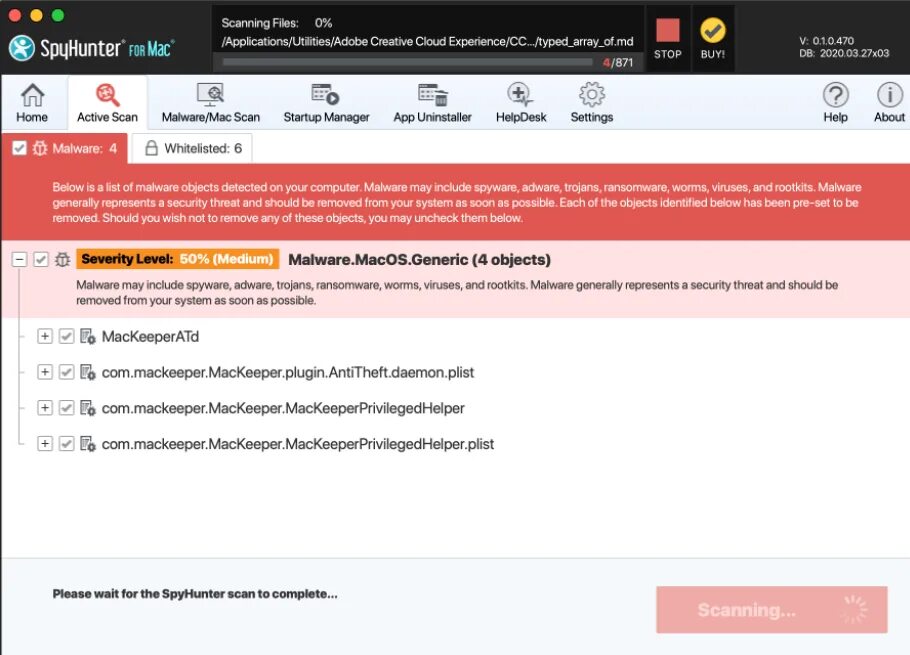The width and height of the screenshot is (910, 655).
Task: Select com.mackeeper.MacKeeper.MacKeeperPrivilegedHelper text
Action: pos(283,408)
